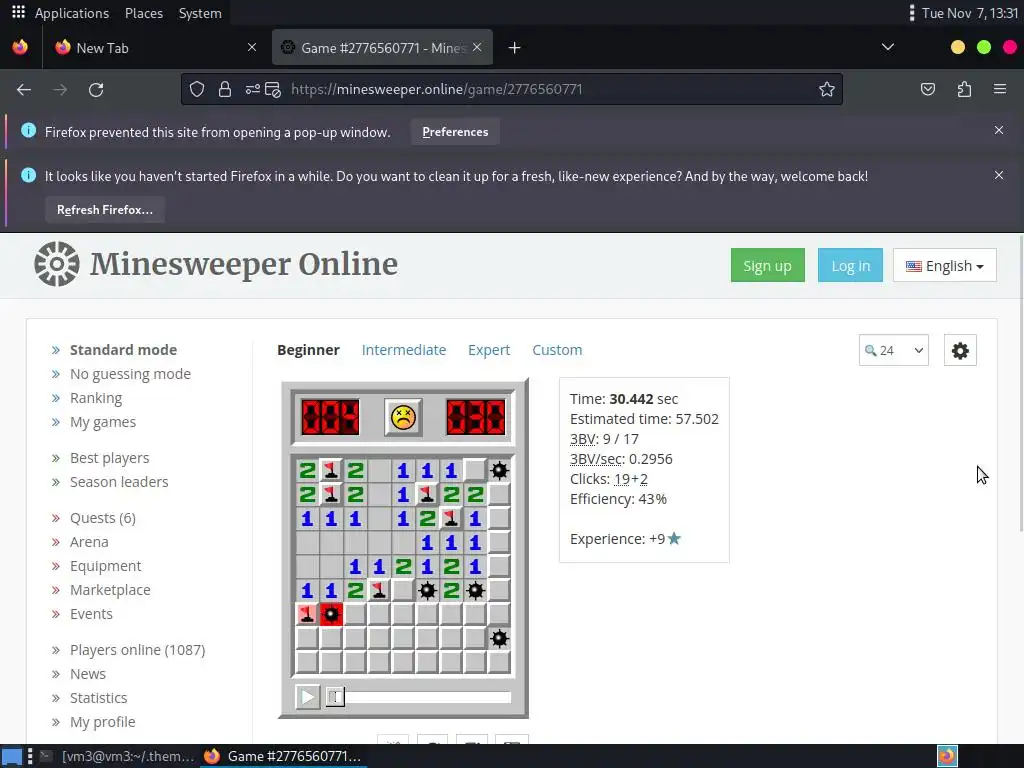Bookmark this page with star icon
1024x768 pixels.
pyautogui.click(x=827, y=89)
